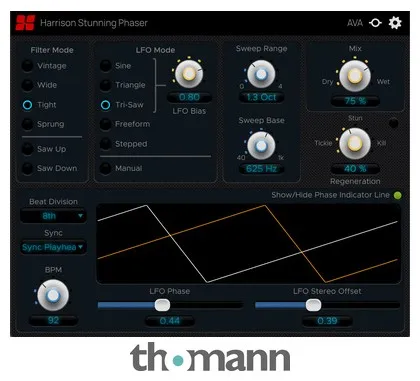Select the Sine LFO mode
Image resolution: width=420 pixels, height=381 pixels.
(105, 66)
